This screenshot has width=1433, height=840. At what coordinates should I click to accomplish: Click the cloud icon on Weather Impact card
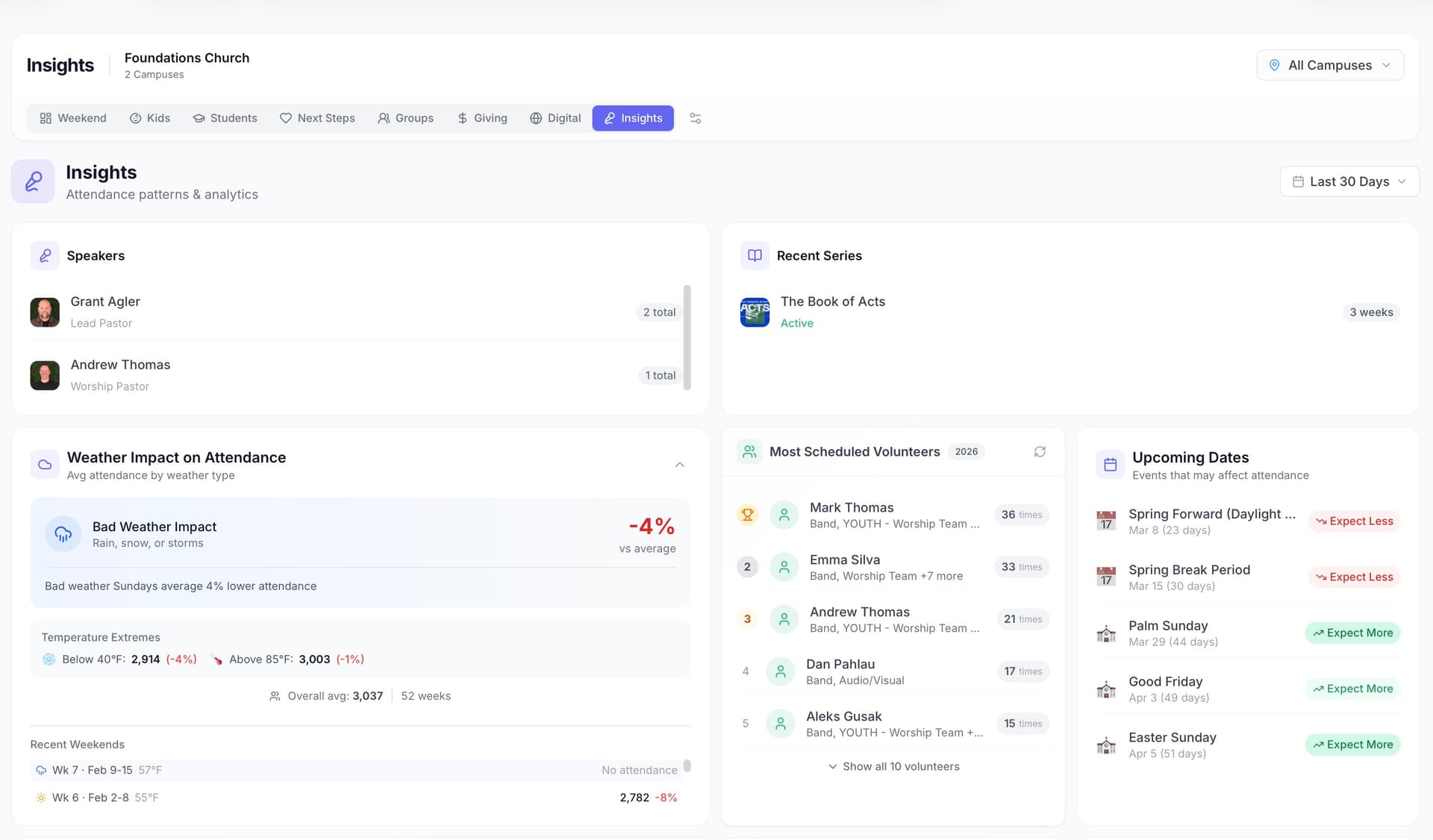(x=45, y=464)
